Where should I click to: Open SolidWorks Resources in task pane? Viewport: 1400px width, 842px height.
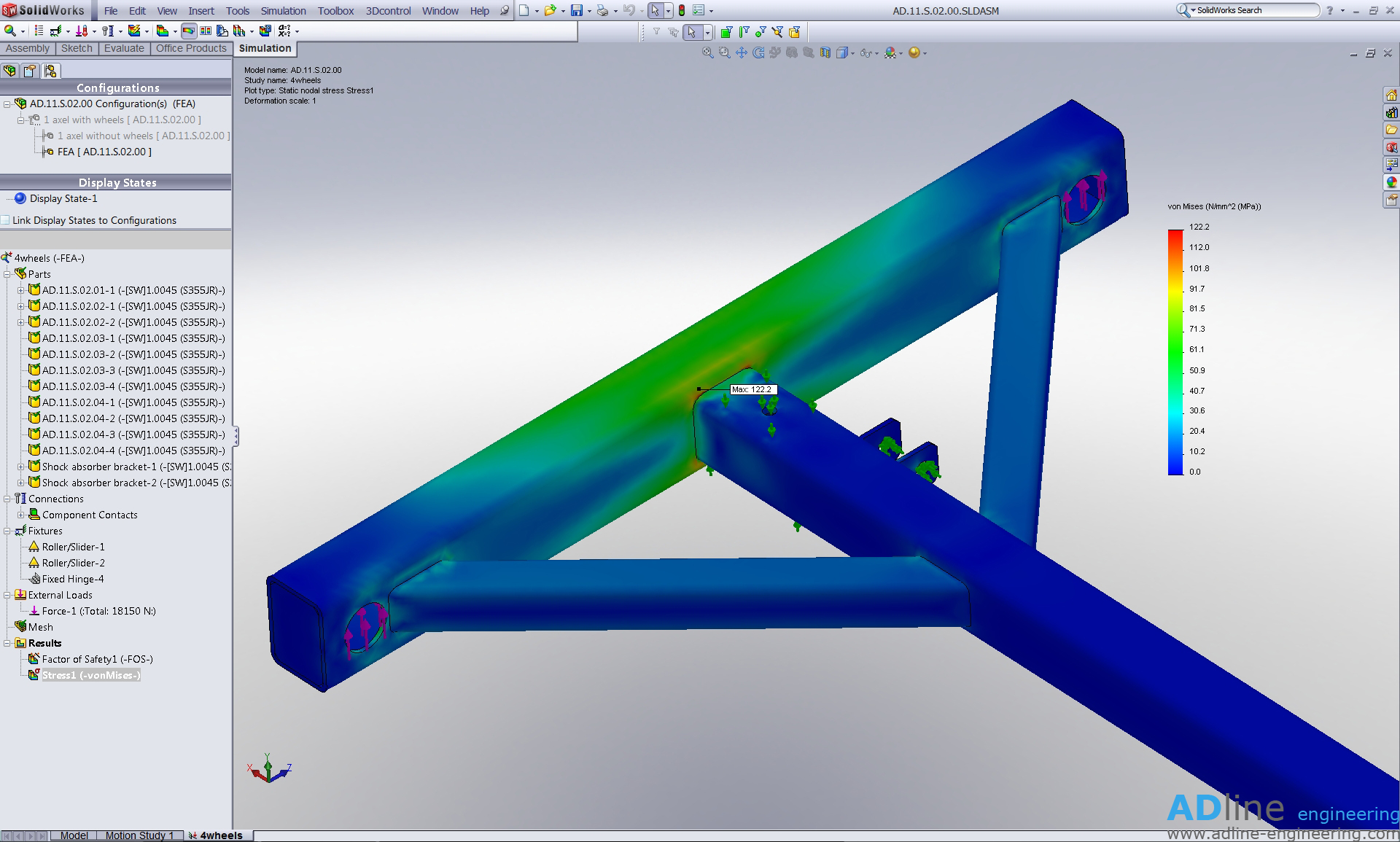pos(1391,95)
